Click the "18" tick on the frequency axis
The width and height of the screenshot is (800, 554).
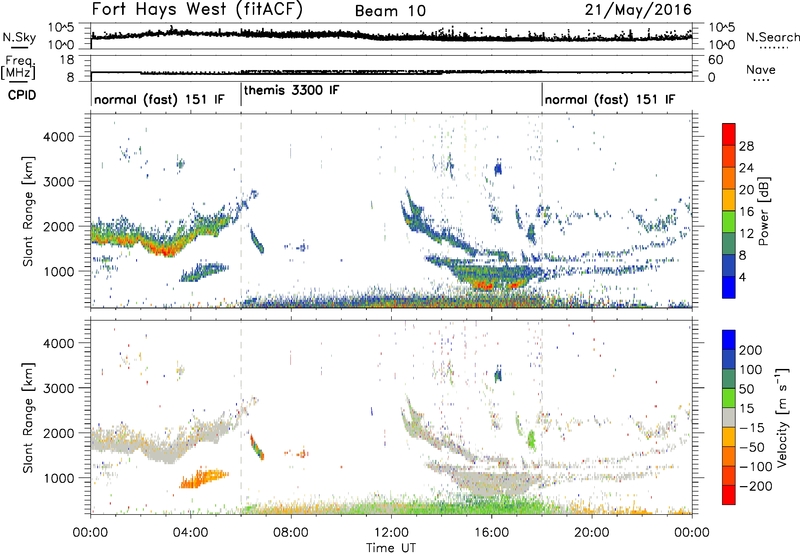click(67, 60)
